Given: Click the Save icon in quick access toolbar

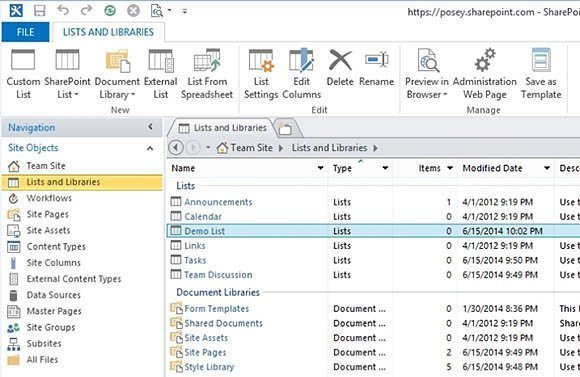Looking at the screenshot, I should coord(39,10).
